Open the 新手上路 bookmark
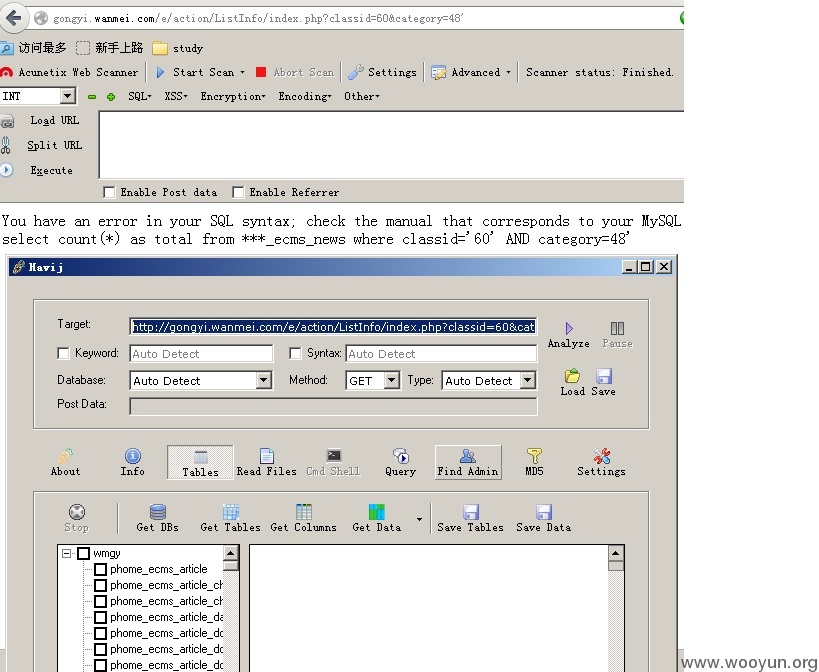Viewport: 819px width, 672px height. (110, 48)
